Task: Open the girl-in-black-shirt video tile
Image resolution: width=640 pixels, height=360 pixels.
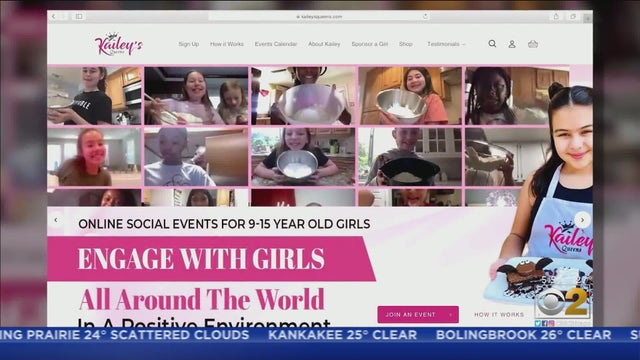Action: point(94,96)
